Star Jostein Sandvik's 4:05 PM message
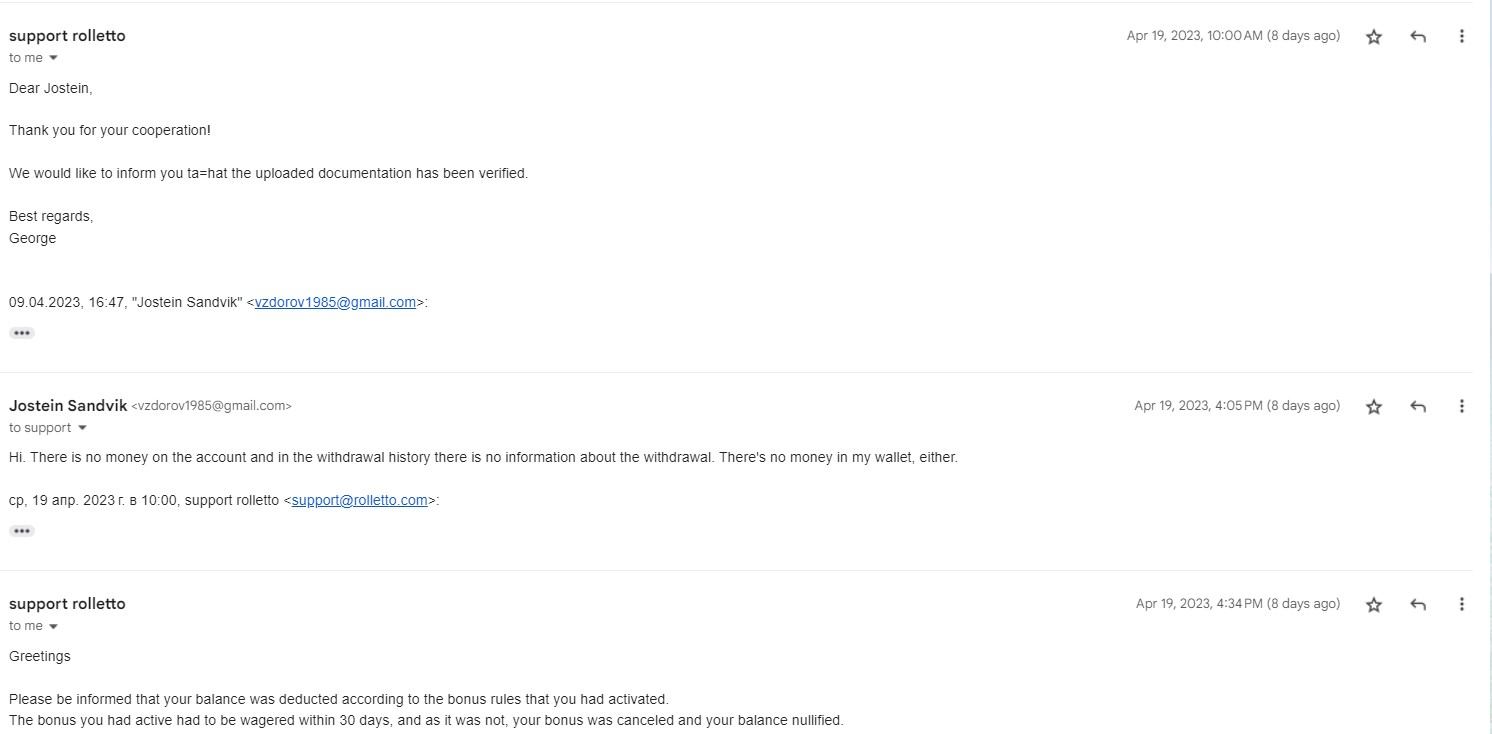1492x734 pixels. click(1374, 407)
